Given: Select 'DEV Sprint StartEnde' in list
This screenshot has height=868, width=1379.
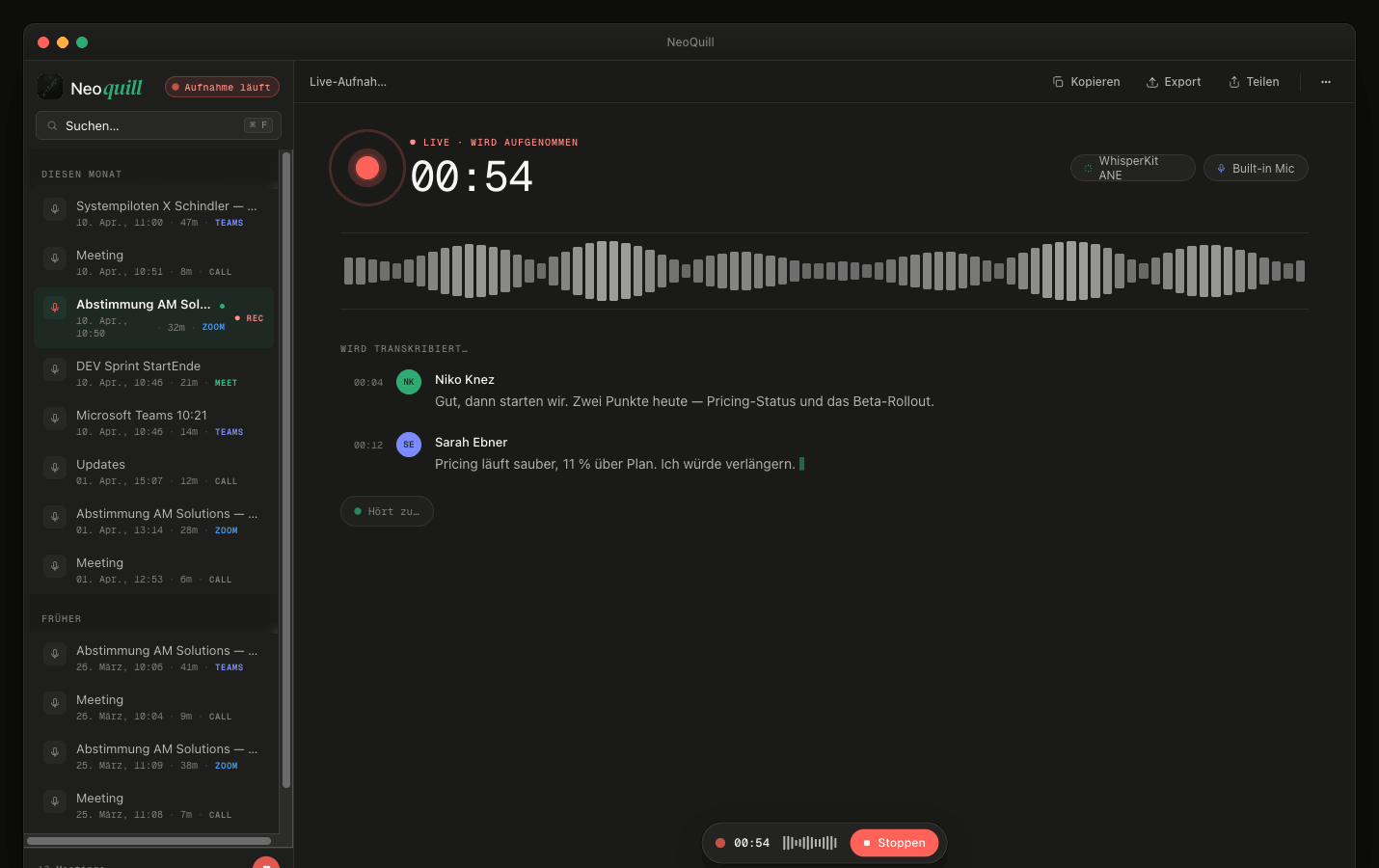Looking at the screenshot, I should (154, 373).
